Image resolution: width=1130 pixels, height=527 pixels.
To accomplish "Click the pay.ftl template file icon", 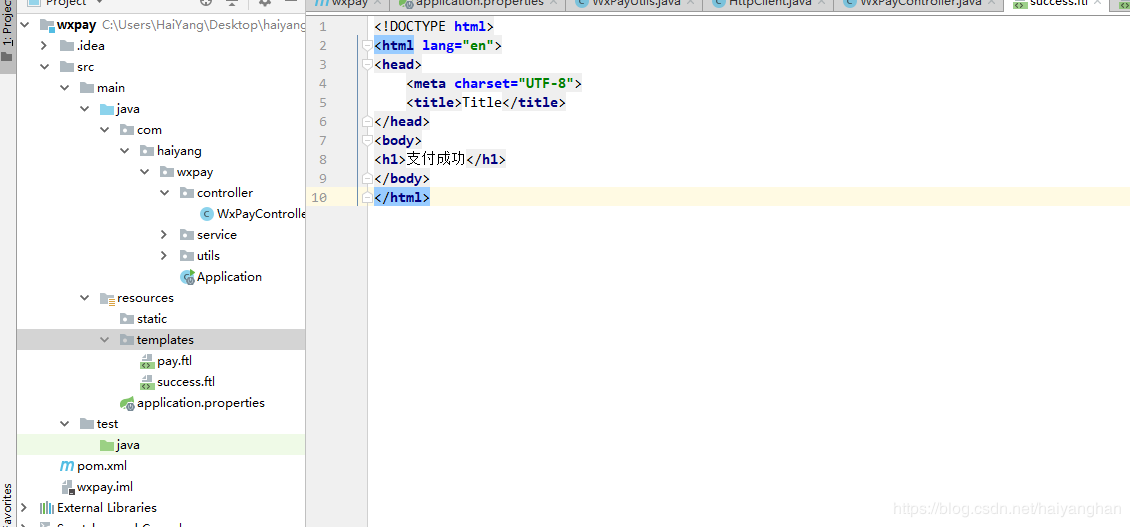I will click(x=147, y=361).
